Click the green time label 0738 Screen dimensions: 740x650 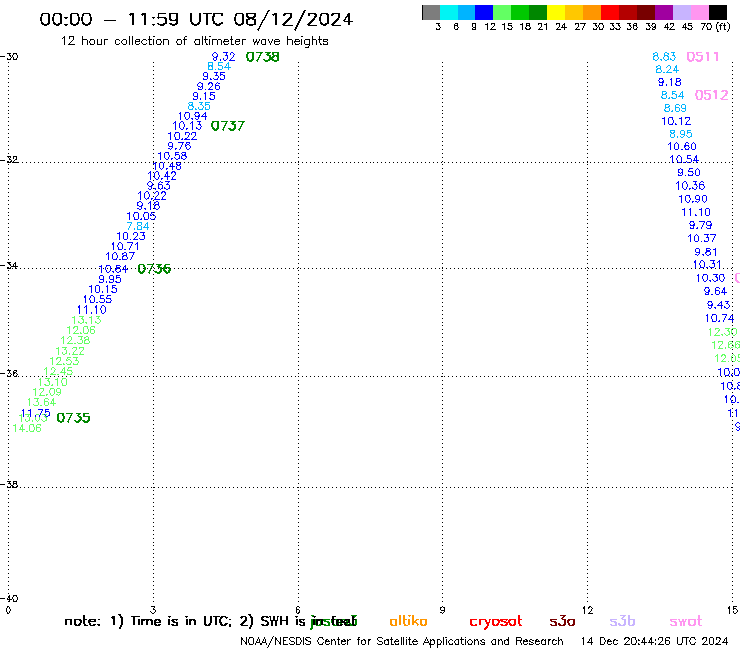262,57
